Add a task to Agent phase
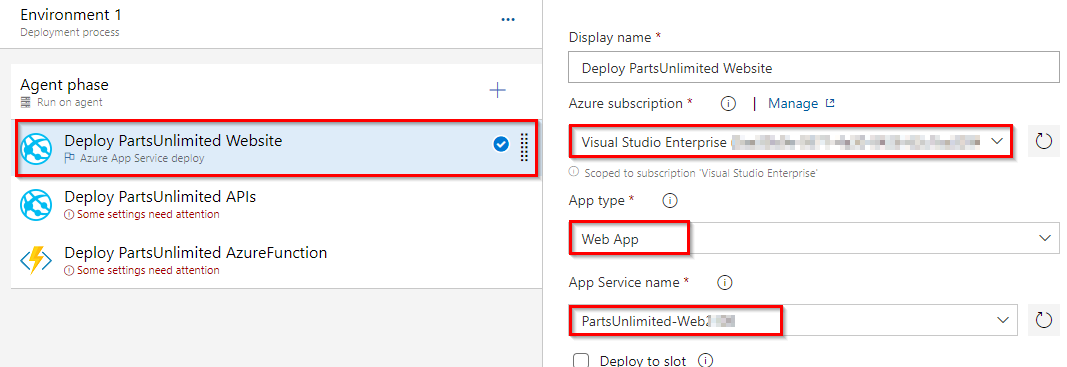 [497, 90]
